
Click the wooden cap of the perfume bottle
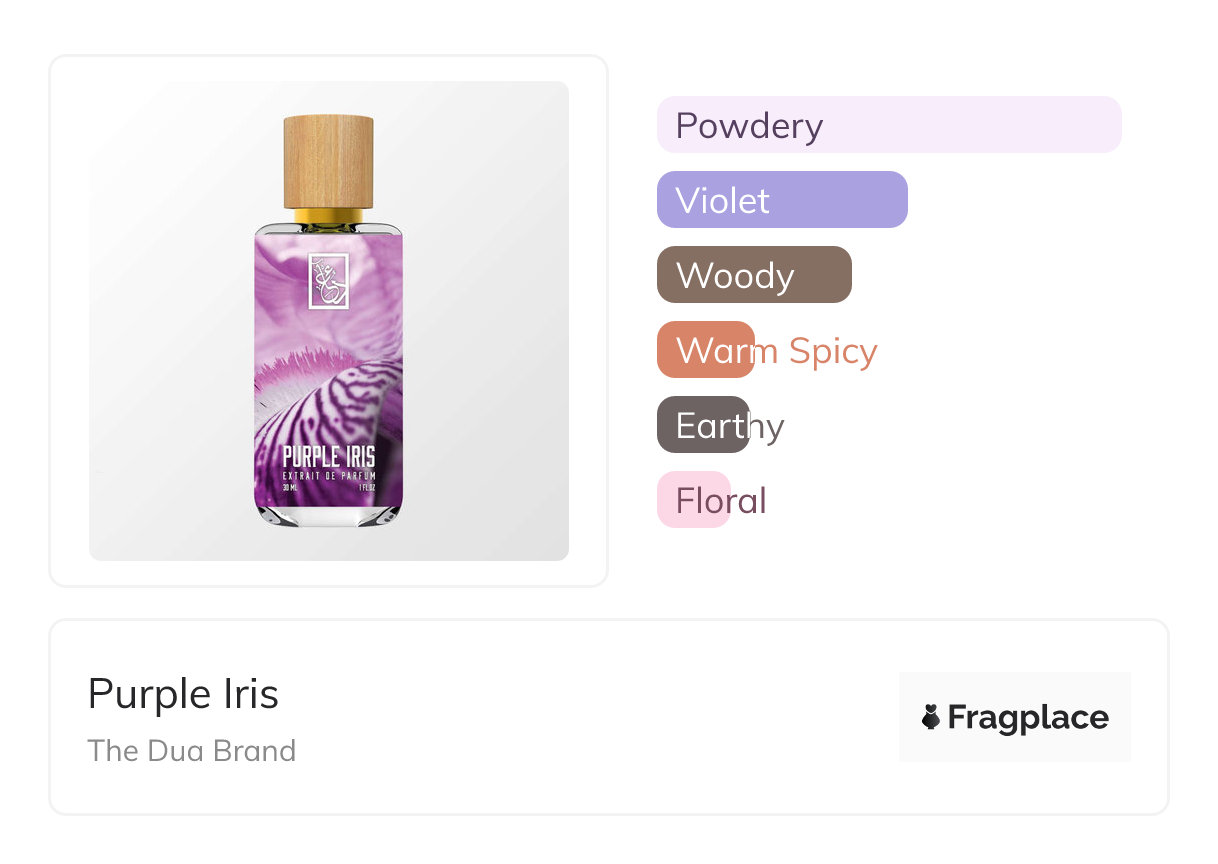click(x=328, y=161)
